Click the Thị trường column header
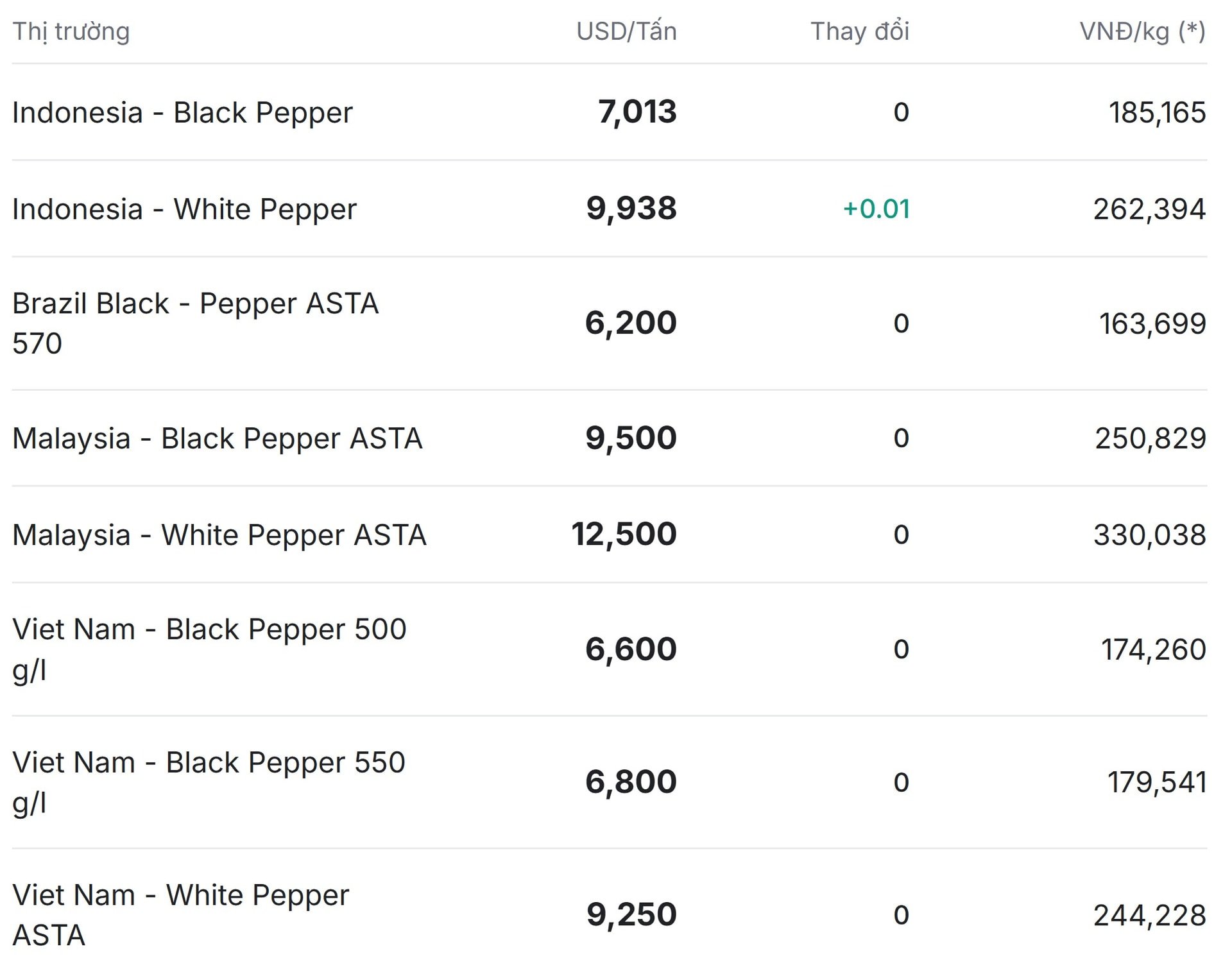 tap(71, 31)
